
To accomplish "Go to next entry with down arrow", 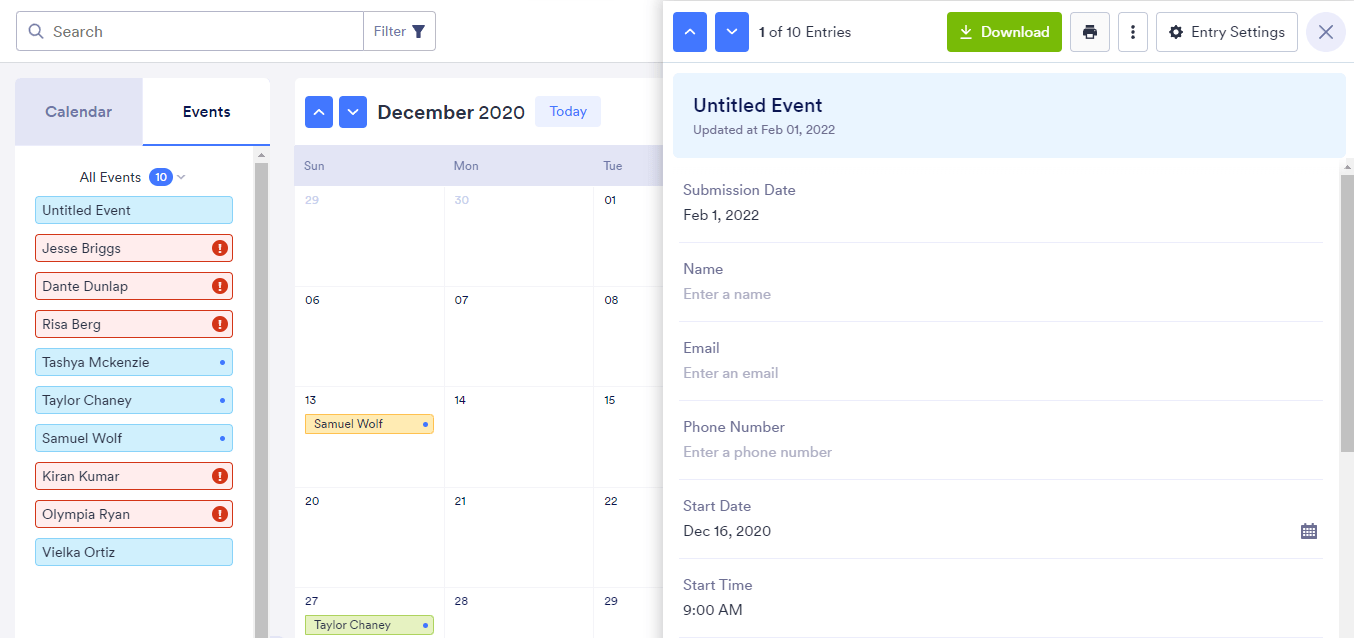I will tap(732, 32).
